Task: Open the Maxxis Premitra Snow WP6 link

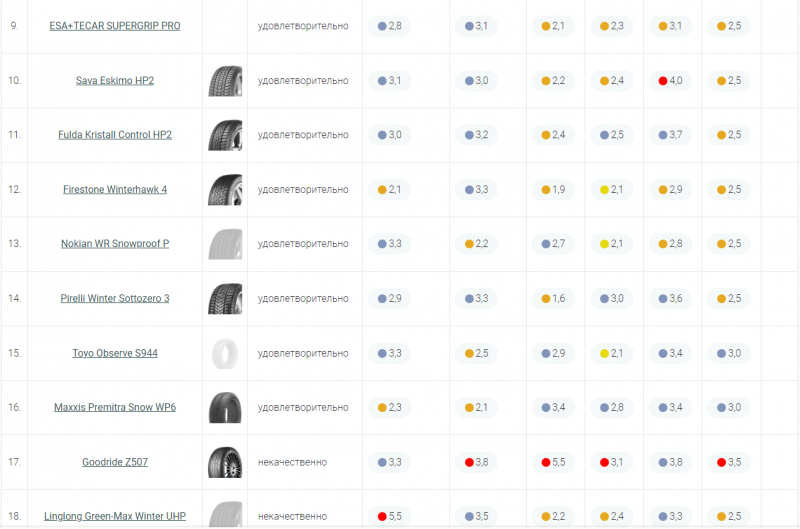Action: 115,407
